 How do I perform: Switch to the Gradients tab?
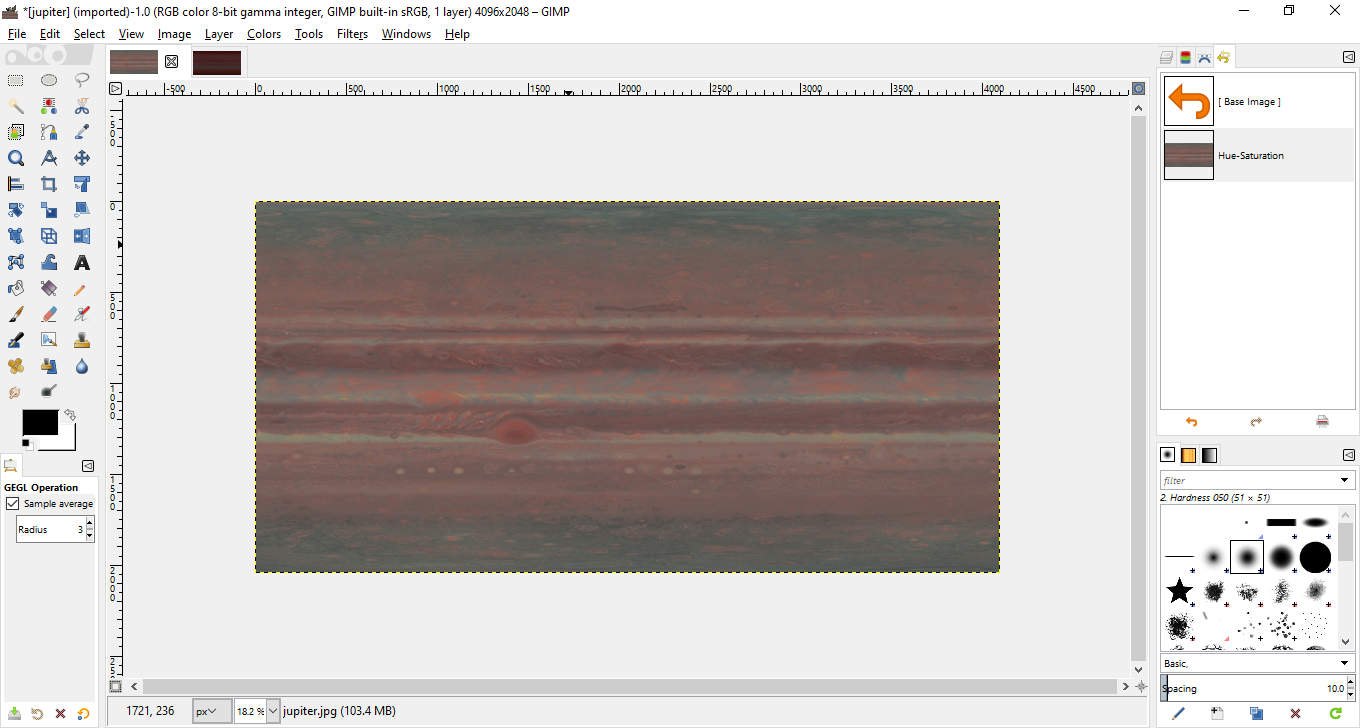point(1209,454)
